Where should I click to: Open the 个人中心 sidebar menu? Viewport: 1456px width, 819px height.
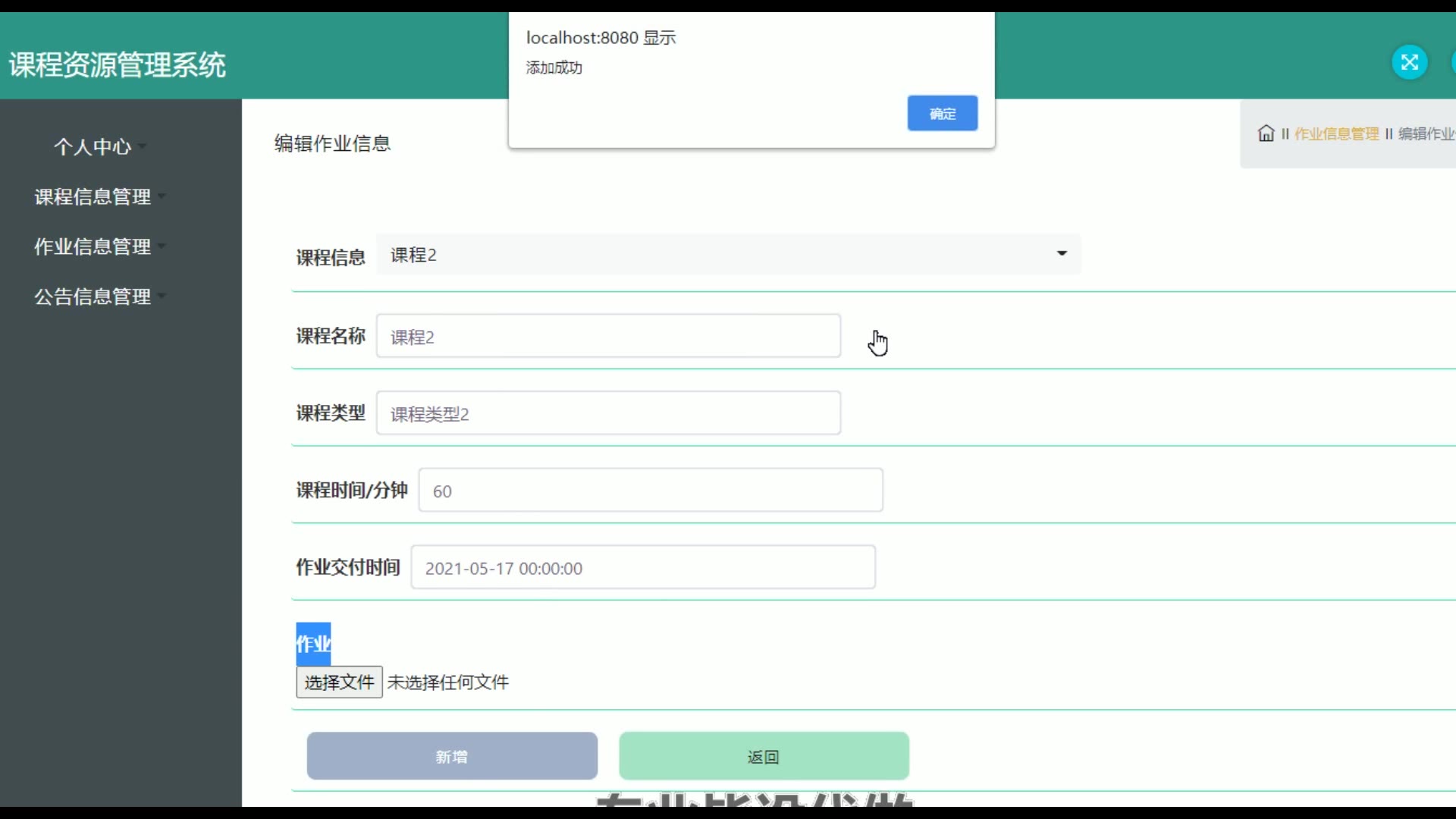[x=93, y=147]
